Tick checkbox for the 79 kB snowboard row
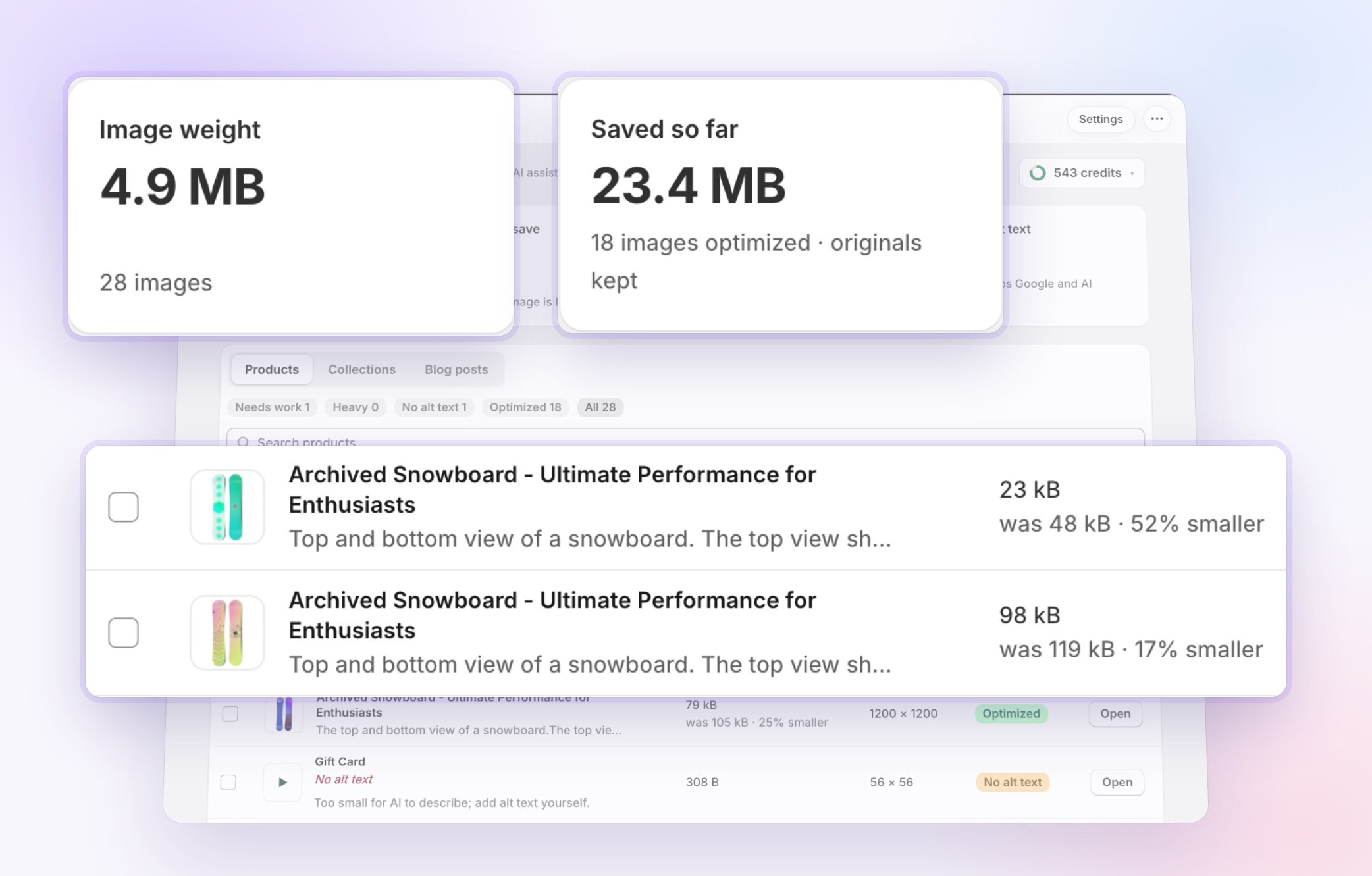Viewport: 1372px width, 876px height. tap(230, 713)
